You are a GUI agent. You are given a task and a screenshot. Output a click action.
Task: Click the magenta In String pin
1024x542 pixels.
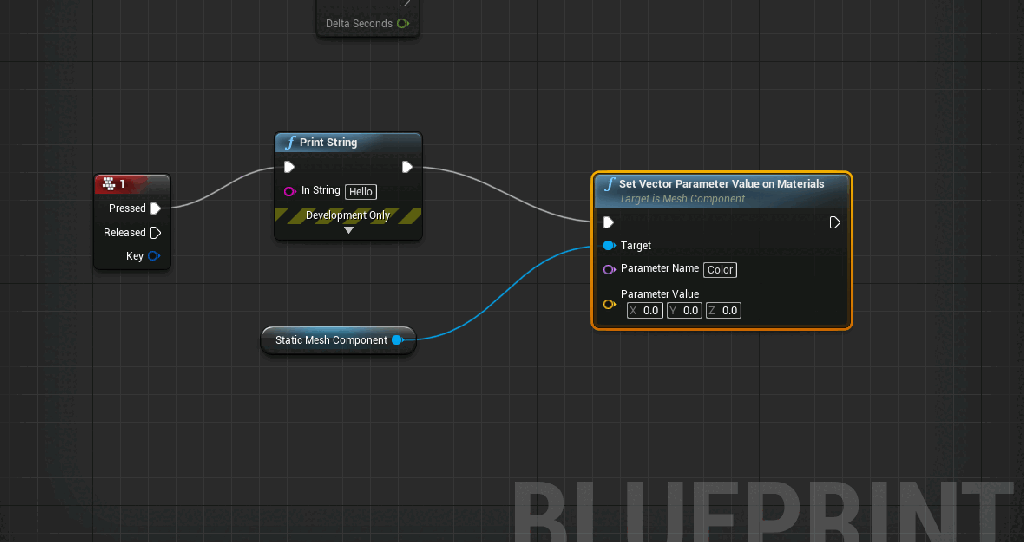(x=289, y=191)
